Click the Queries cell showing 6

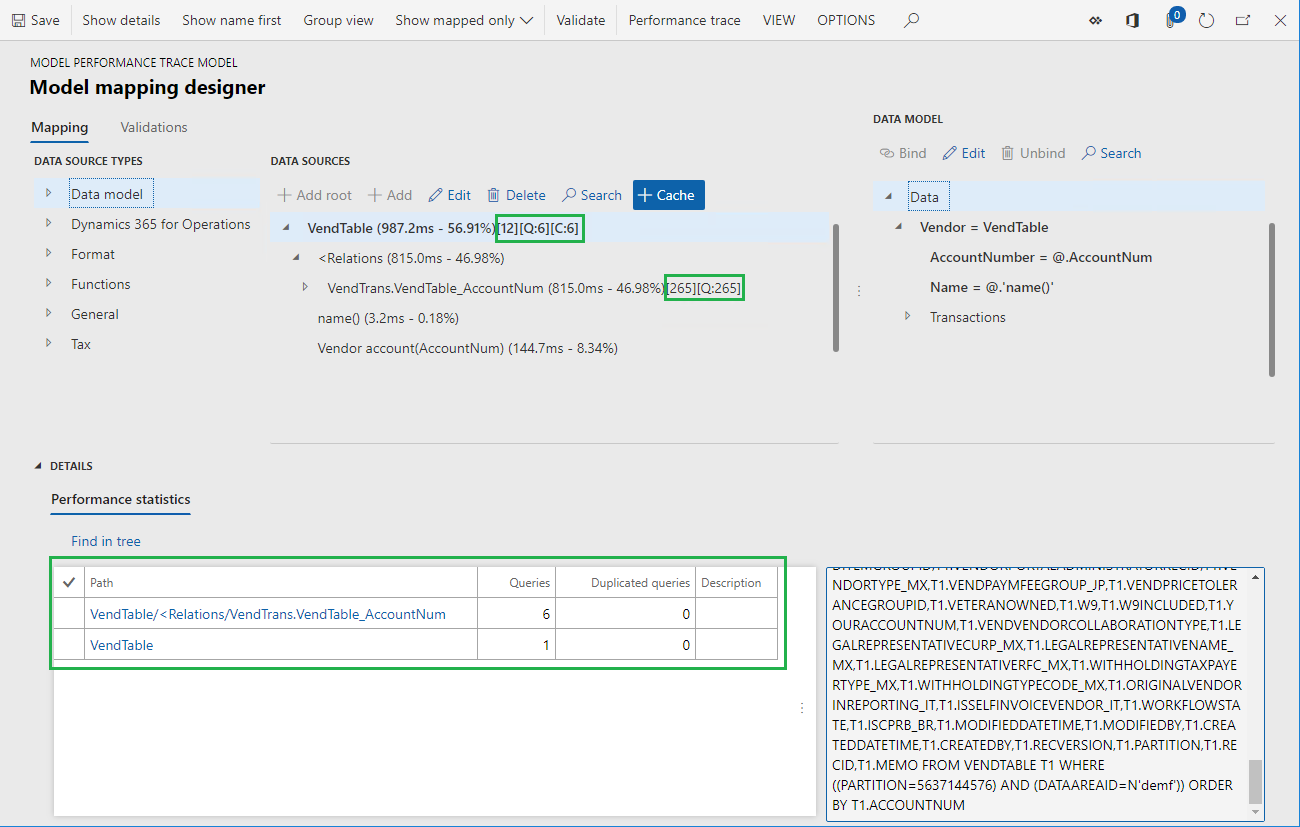click(517, 614)
